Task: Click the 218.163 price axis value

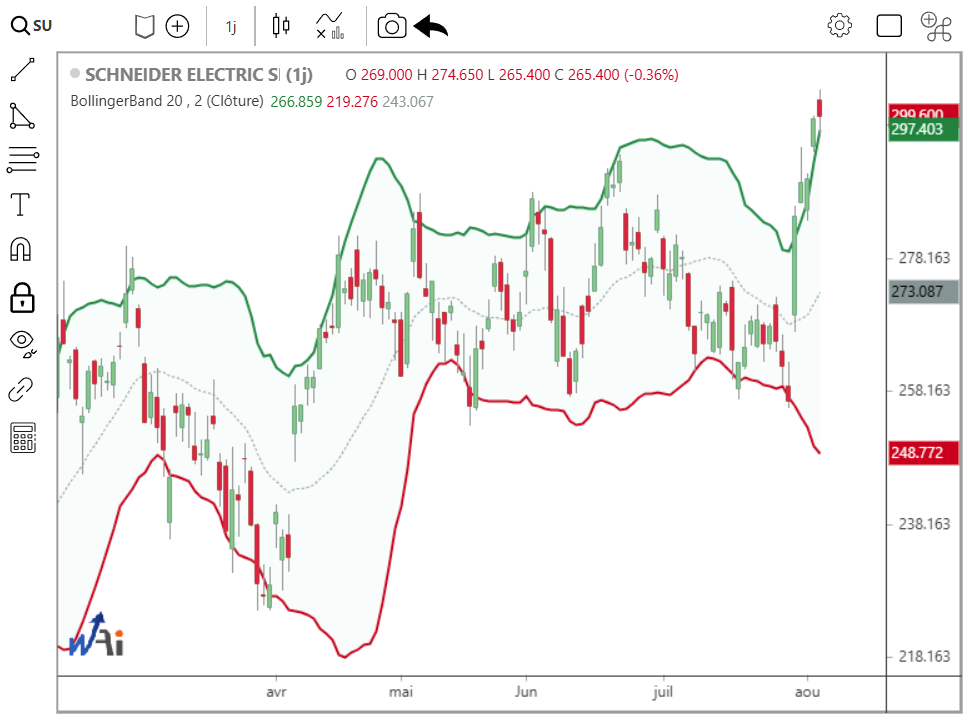Action: click(x=923, y=656)
